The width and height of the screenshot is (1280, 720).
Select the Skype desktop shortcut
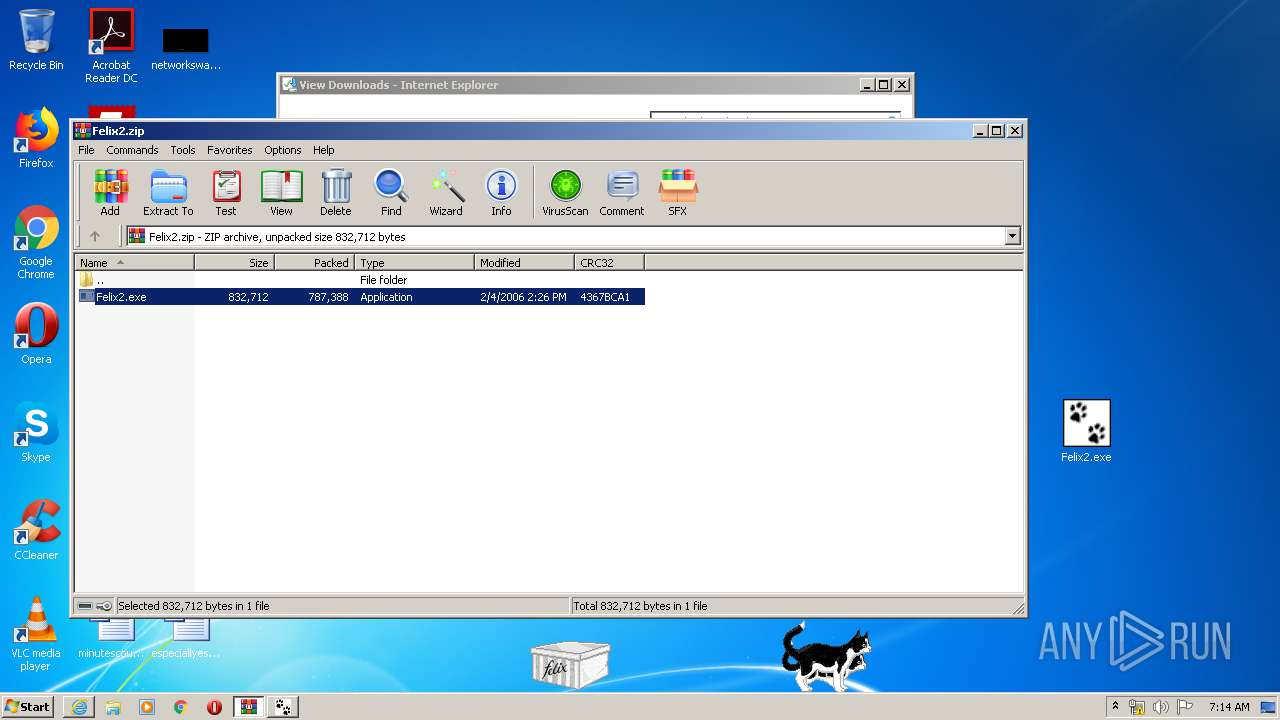36,432
